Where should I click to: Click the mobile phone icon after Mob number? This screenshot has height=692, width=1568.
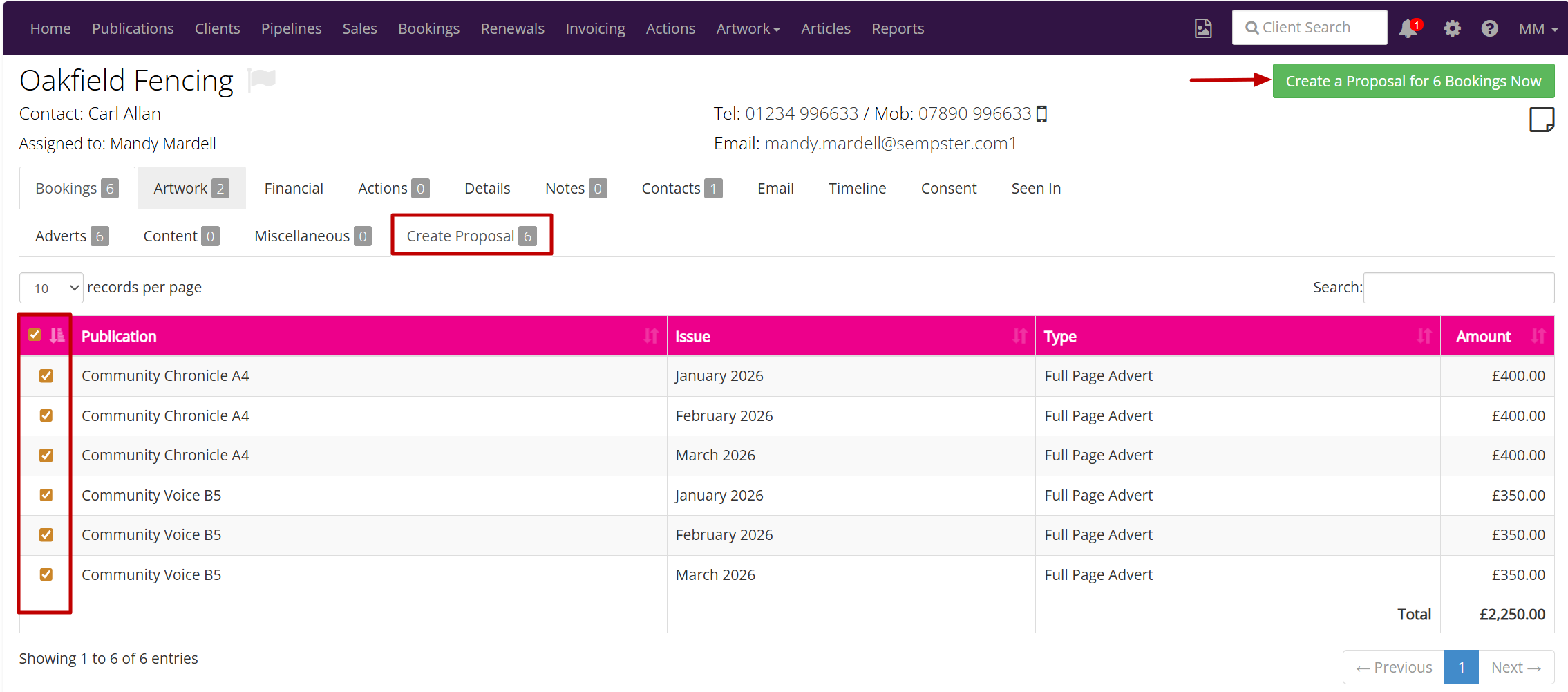pos(1042,114)
